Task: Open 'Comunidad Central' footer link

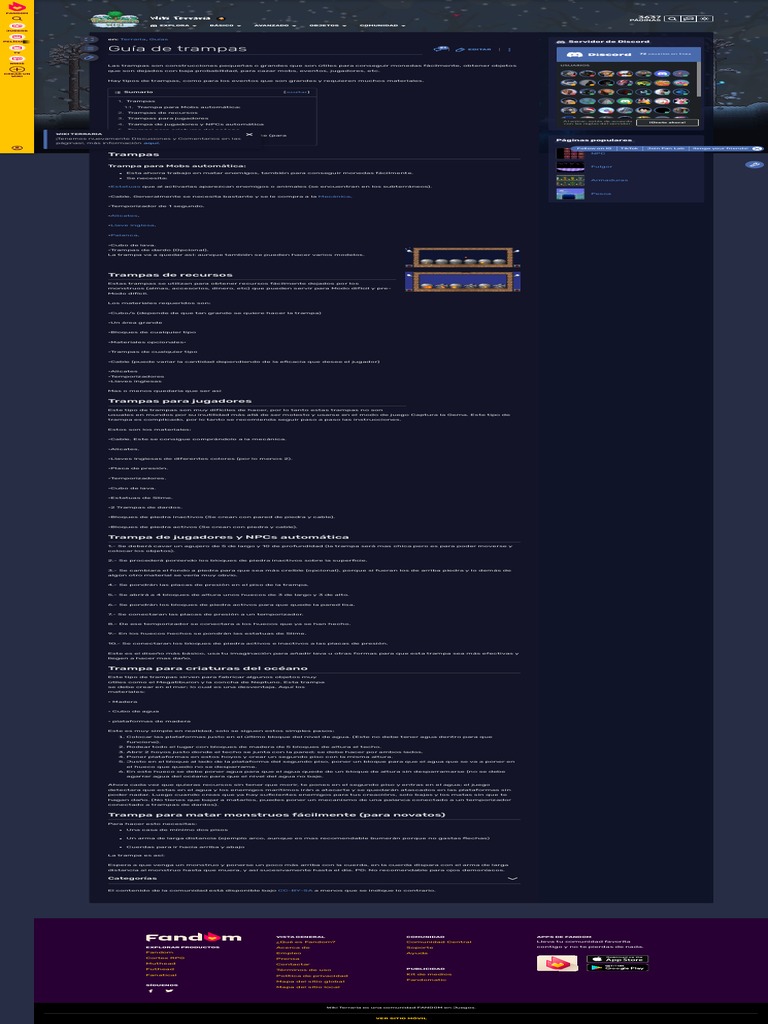Action: coord(439,942)
